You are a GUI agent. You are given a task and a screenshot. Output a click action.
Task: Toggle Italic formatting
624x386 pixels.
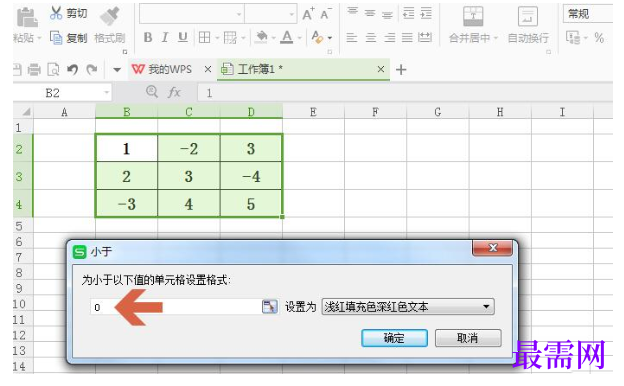point(165,37)
